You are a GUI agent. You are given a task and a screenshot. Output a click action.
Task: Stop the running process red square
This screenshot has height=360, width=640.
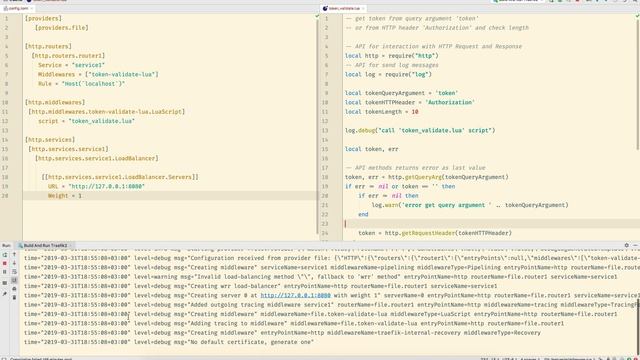coord(5,263)
